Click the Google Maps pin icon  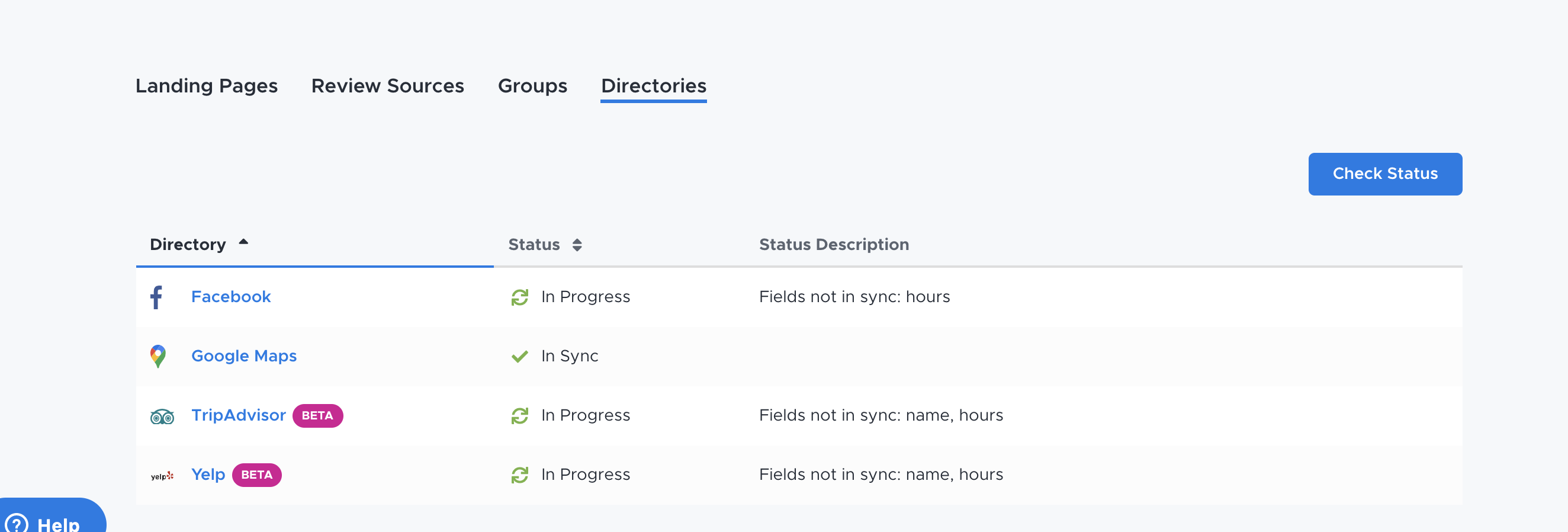[x=158, y=356]
